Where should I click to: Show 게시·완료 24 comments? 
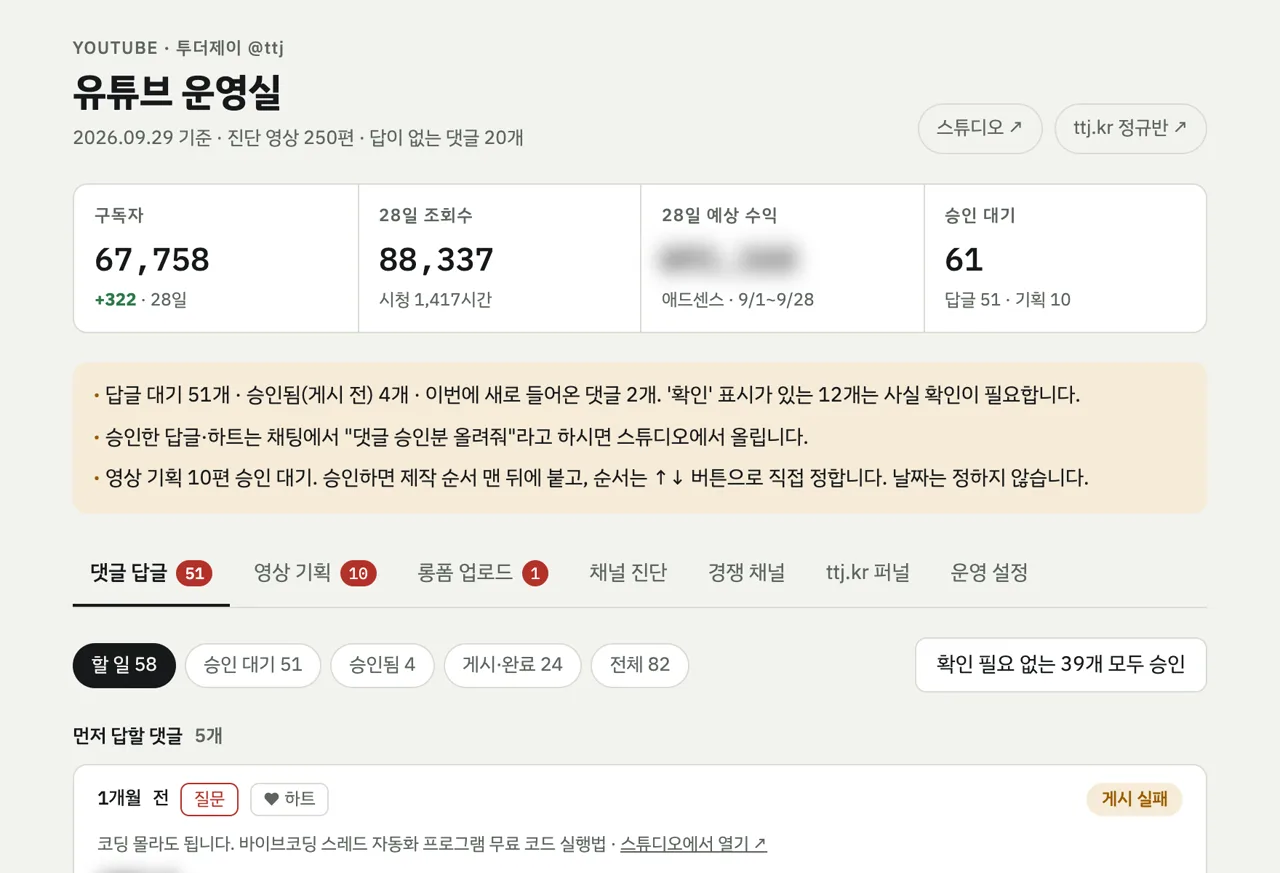coord(512,665)
